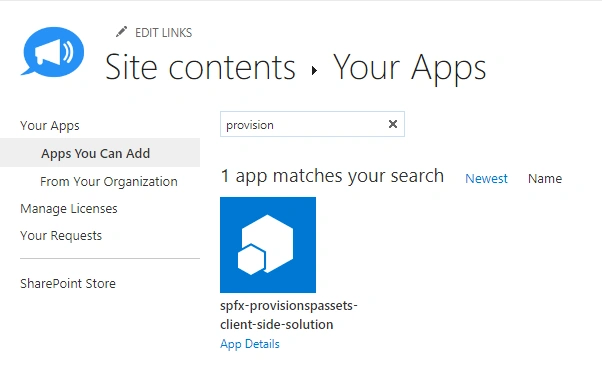This screenshot has width=602, height=371.
Task: Open App Details link
Action: point(250,344)
